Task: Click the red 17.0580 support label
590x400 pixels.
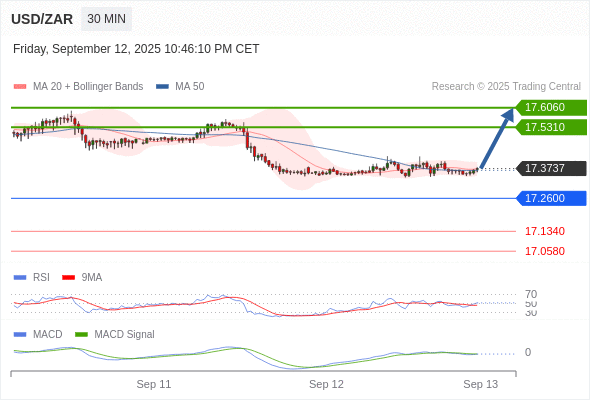Action: pyautogui.click(x=545, y=251)
